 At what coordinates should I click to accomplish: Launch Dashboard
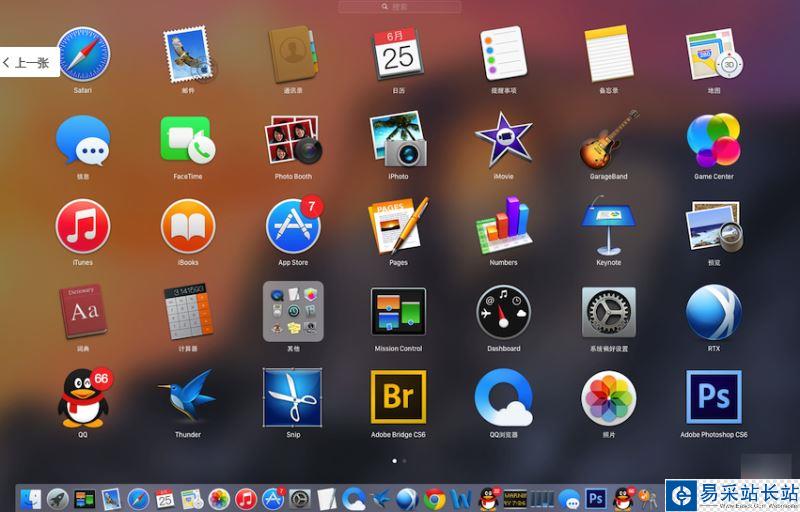[x=504, y=312]
